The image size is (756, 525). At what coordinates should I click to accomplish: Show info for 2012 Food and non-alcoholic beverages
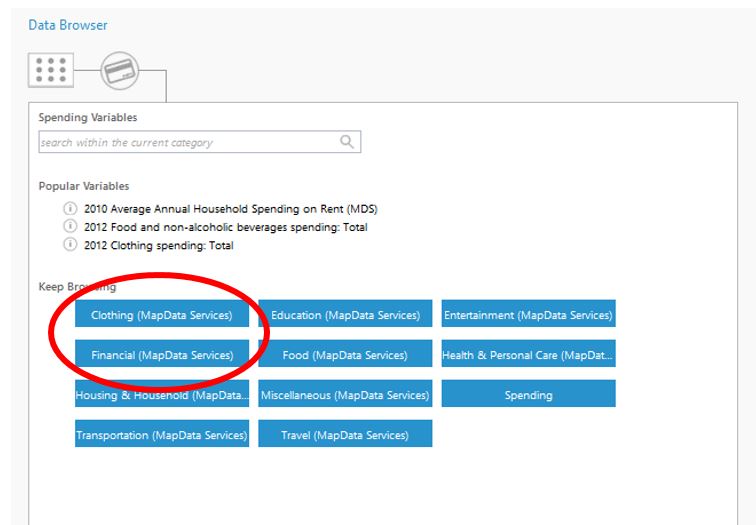point(70,226)
